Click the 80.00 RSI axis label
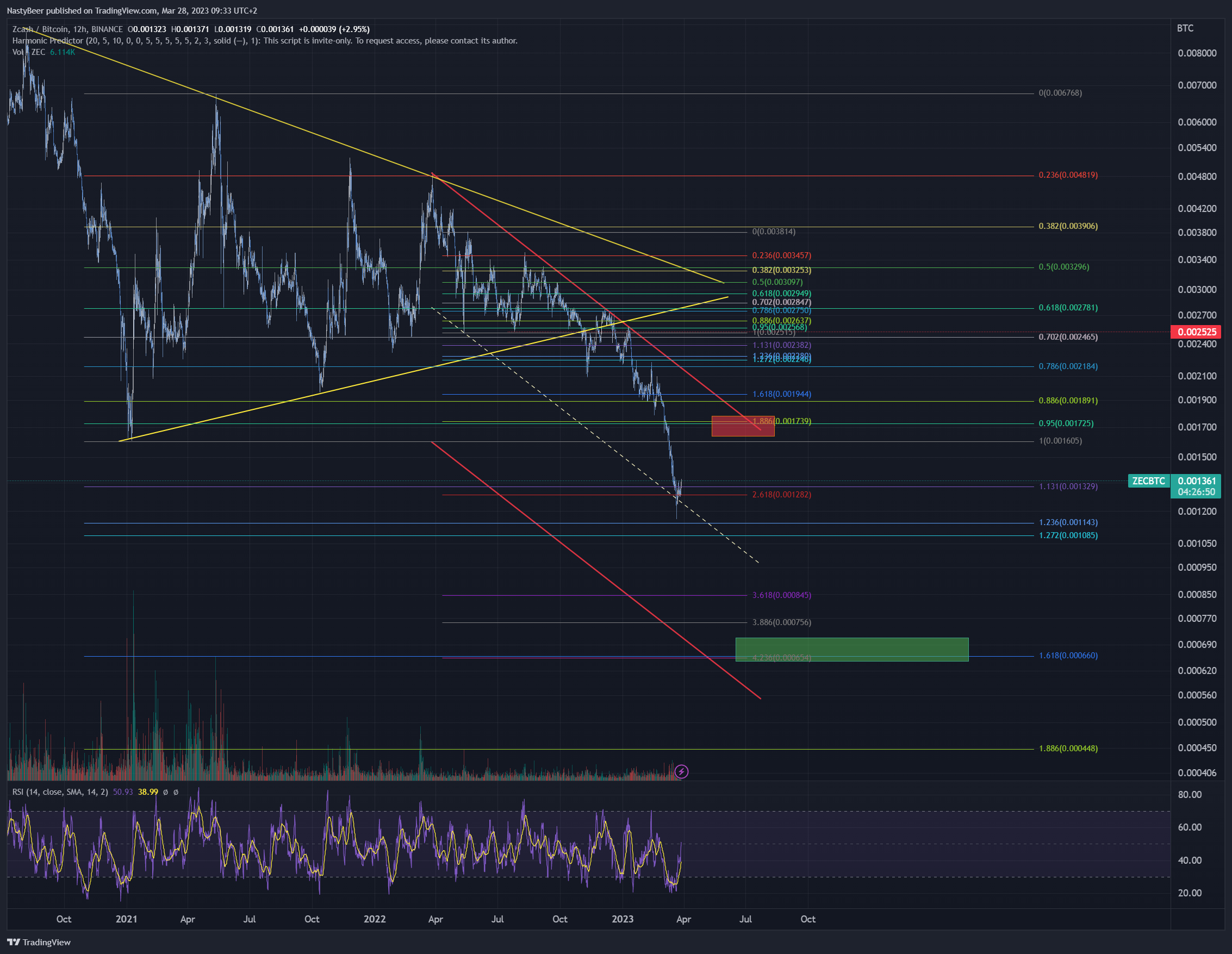This screenshot has height=954, width=1232. 1190,795
